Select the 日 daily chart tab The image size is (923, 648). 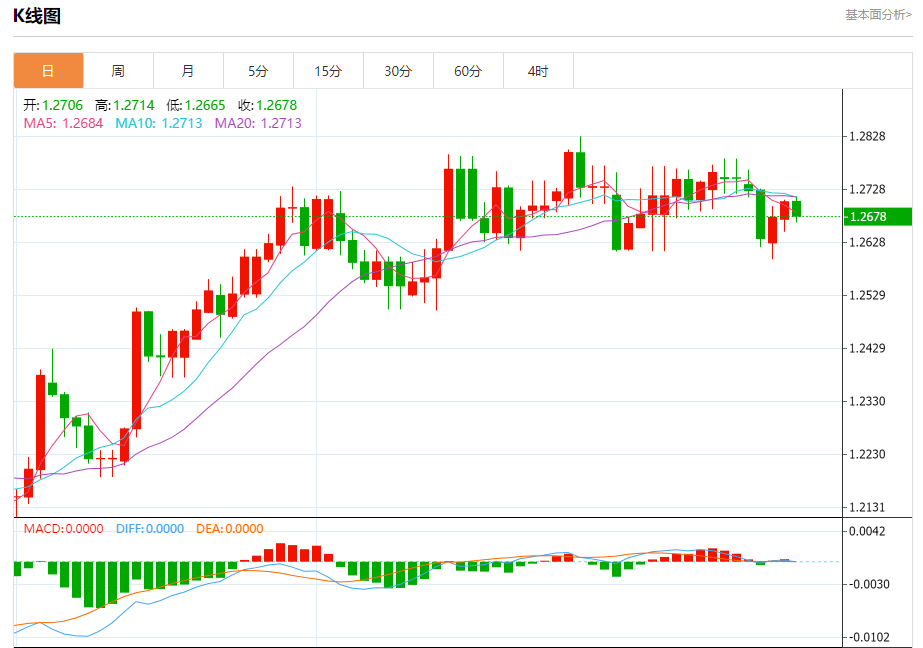(48, 71)
